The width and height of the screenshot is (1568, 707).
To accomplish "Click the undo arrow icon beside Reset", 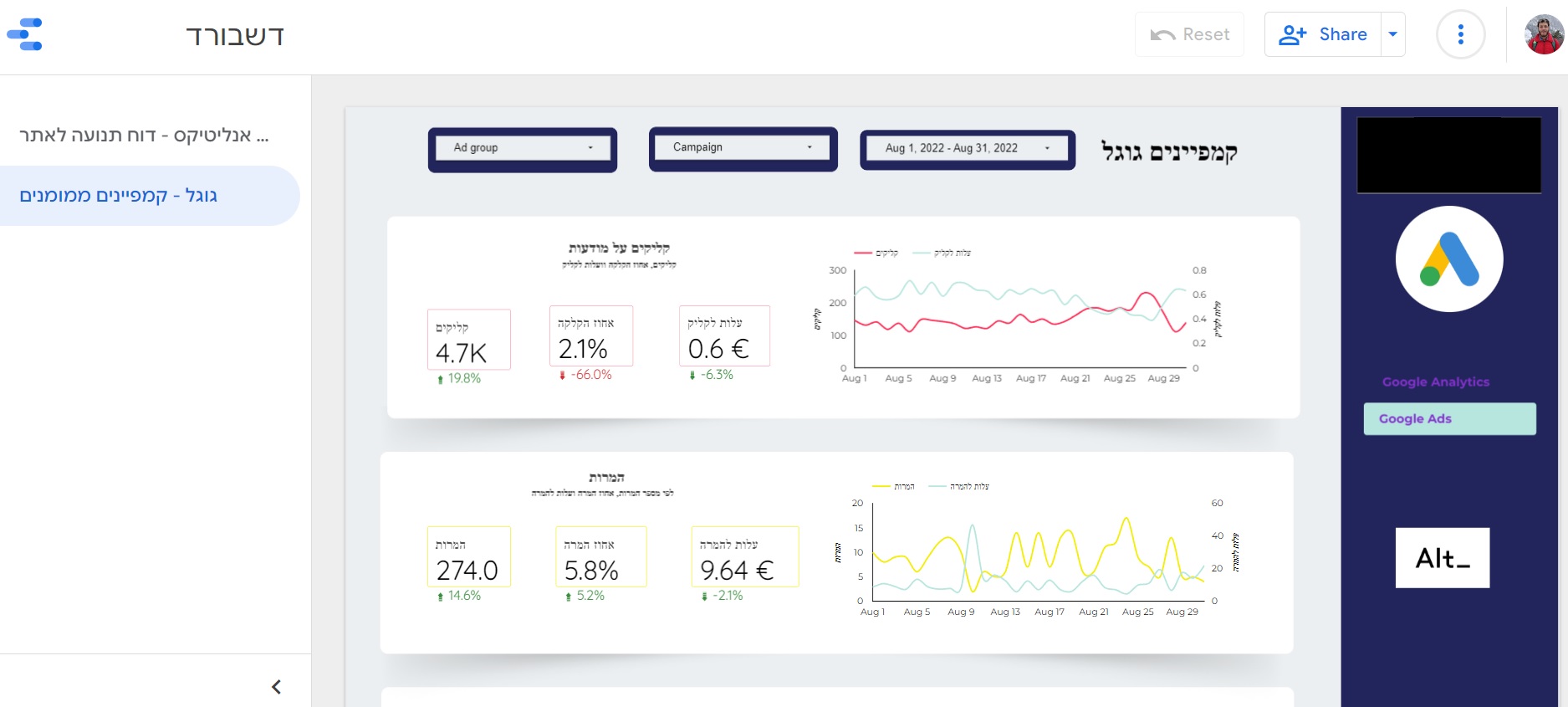I will 1162,35.
